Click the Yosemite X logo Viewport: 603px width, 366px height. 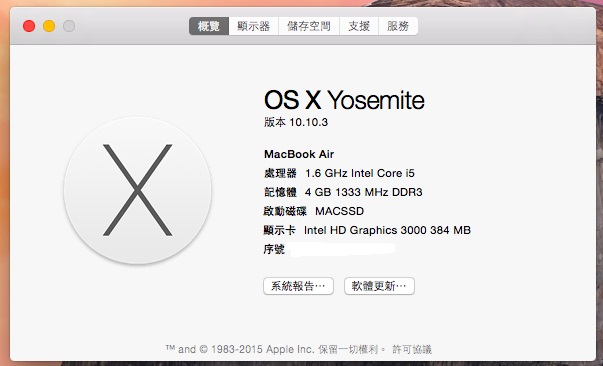pos(137,190)
